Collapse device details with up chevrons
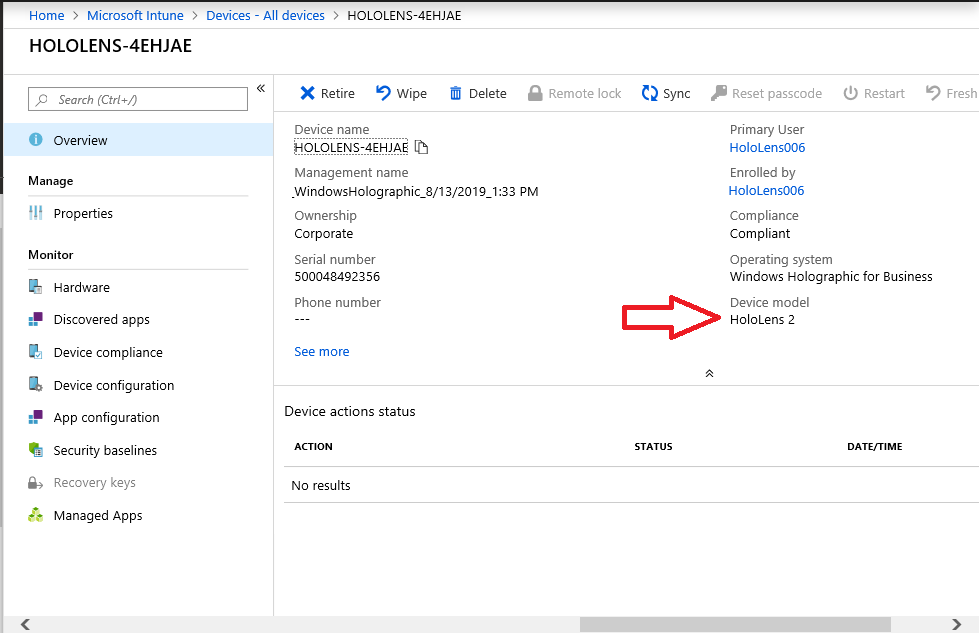The image size is (980, 634). click(709, 373)
